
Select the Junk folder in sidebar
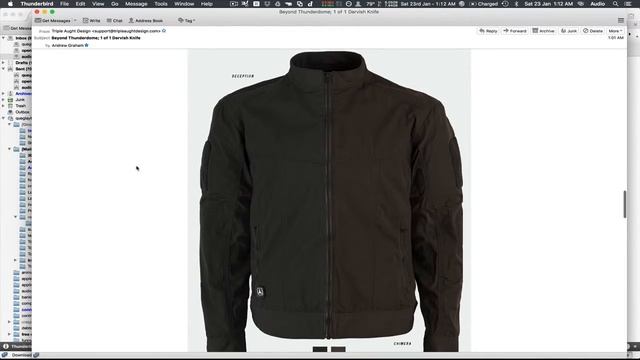point(20,100)
